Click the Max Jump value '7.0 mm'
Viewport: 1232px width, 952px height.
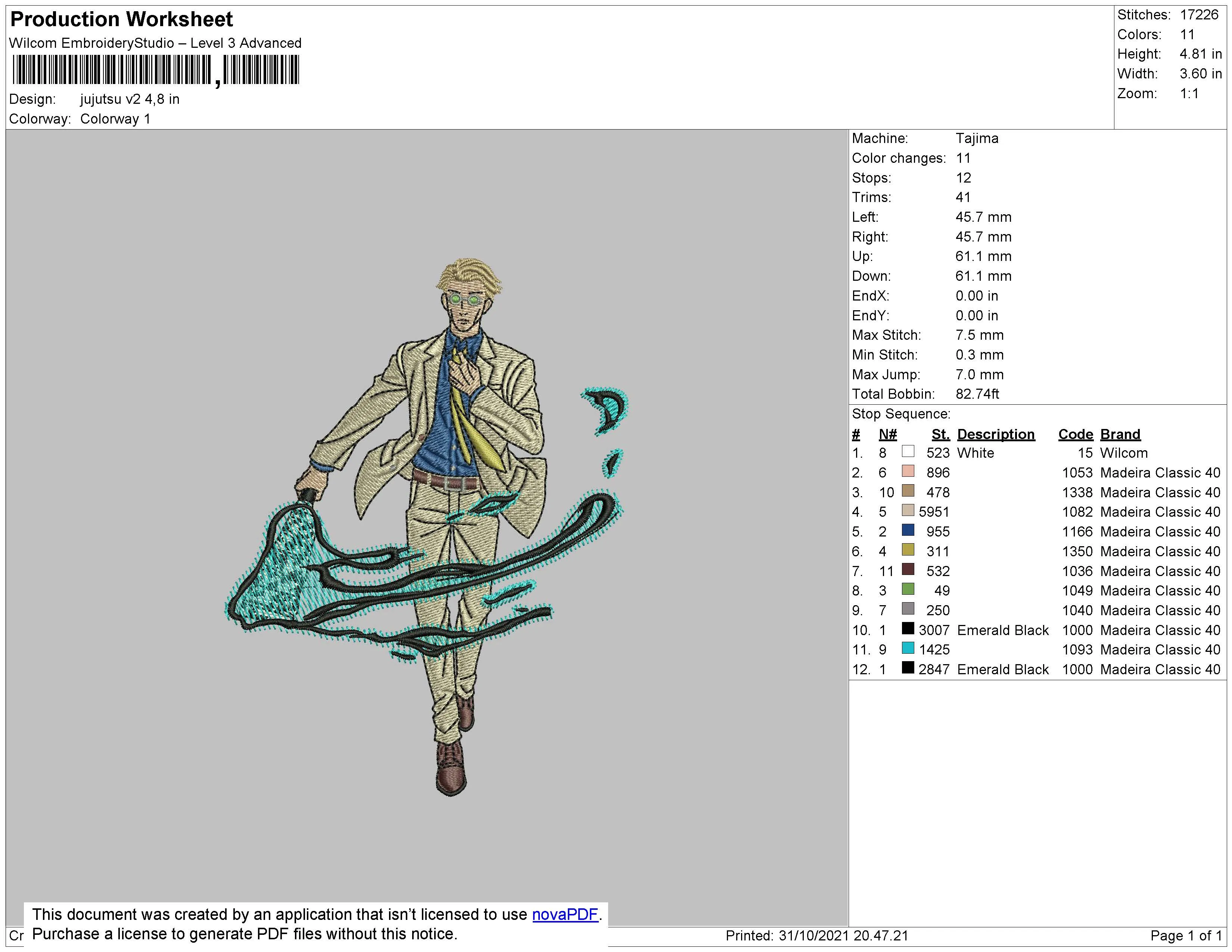[979, 374]
